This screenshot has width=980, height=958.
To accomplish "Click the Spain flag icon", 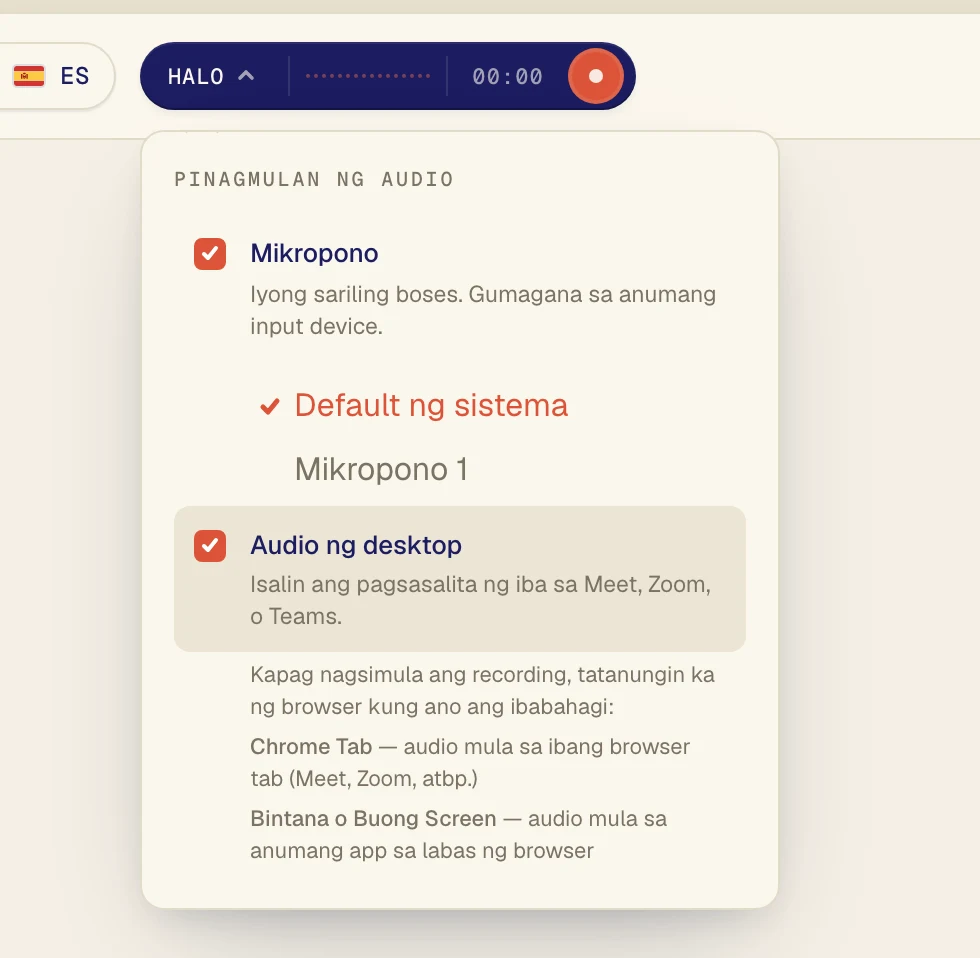I will 29,76.
